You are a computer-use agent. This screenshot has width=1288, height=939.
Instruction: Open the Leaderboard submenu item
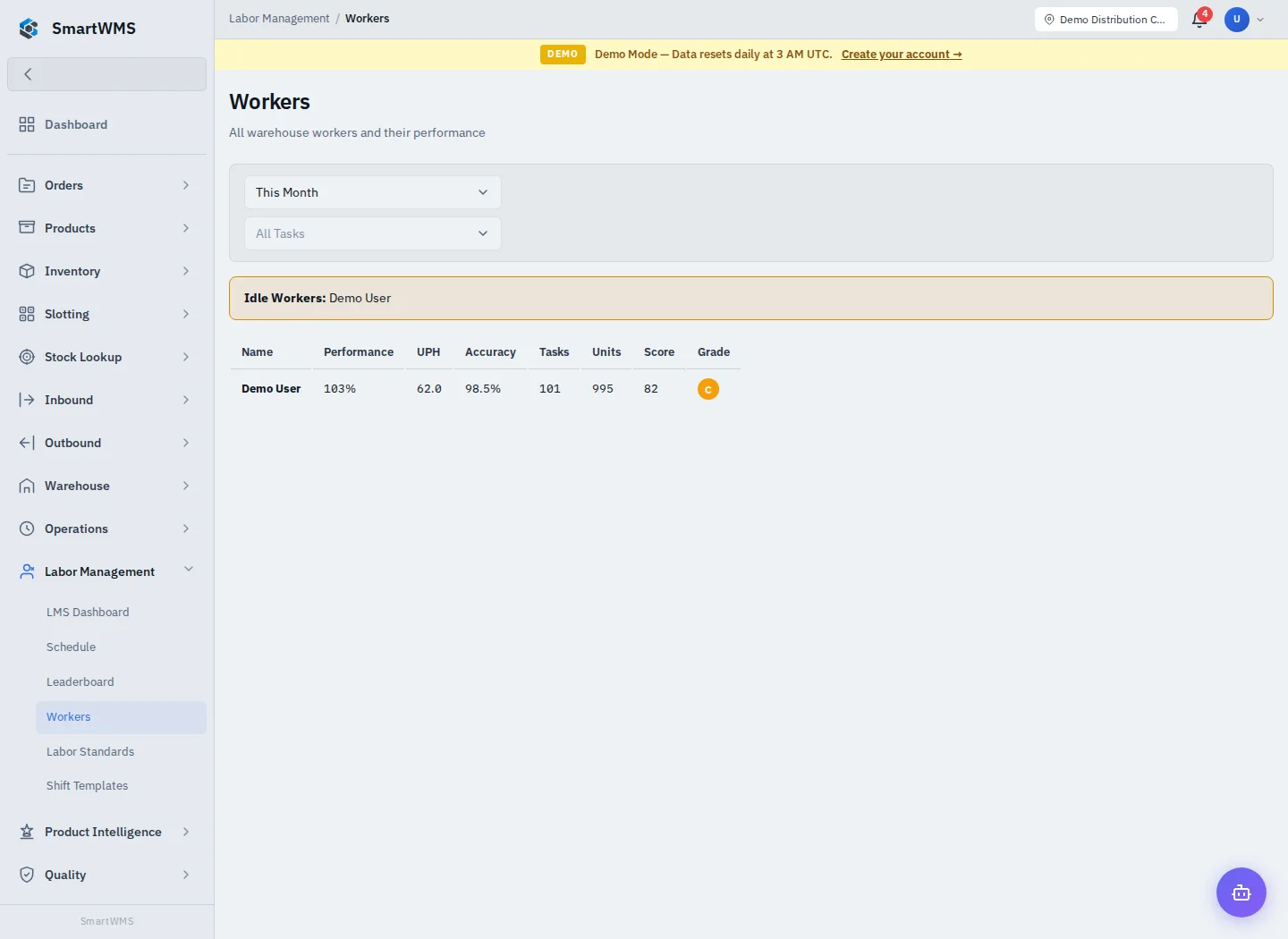121,682
